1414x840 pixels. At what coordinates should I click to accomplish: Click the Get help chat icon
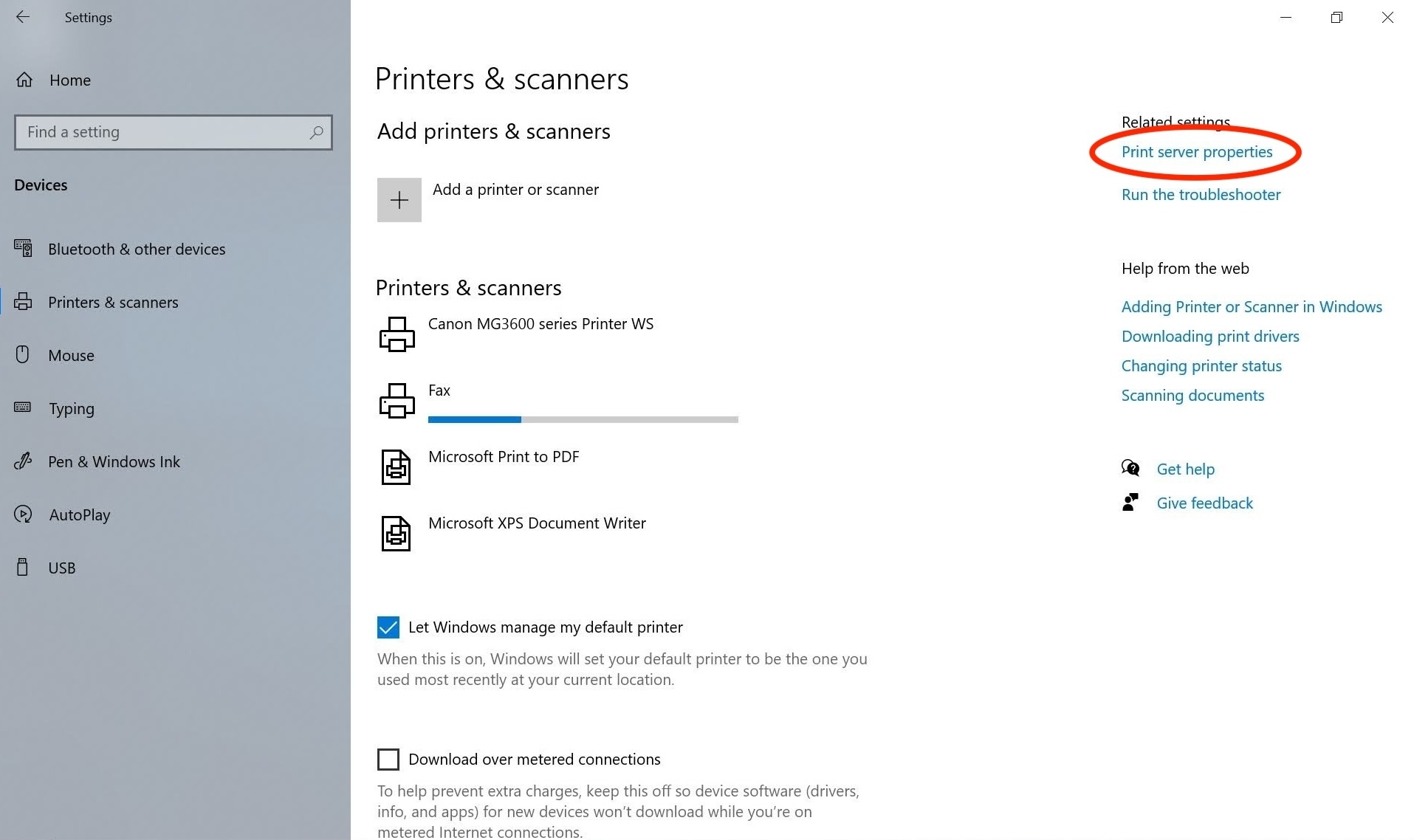[1130, 468]
